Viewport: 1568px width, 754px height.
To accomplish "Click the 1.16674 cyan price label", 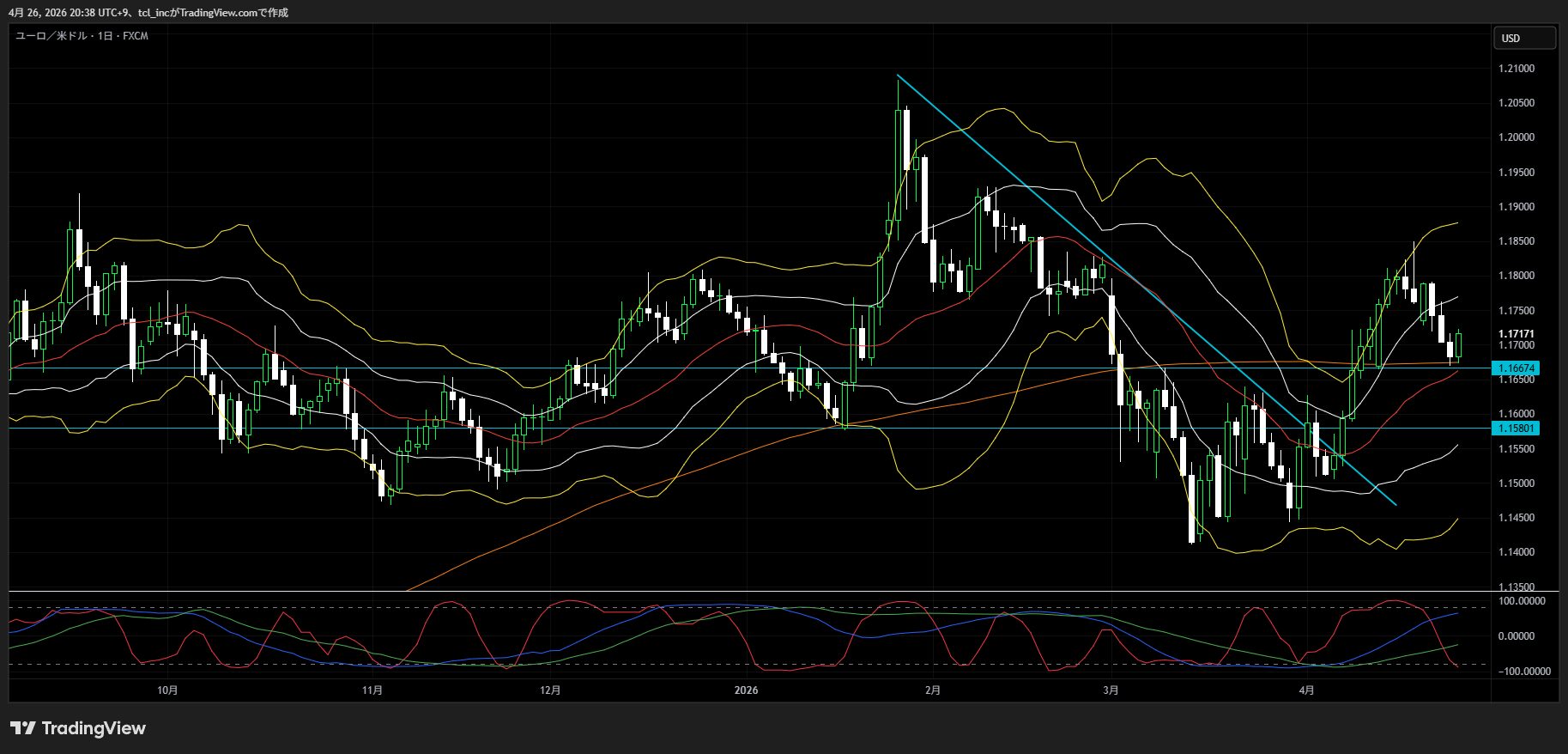I will pyautogui.click(x=1517, y=368).
